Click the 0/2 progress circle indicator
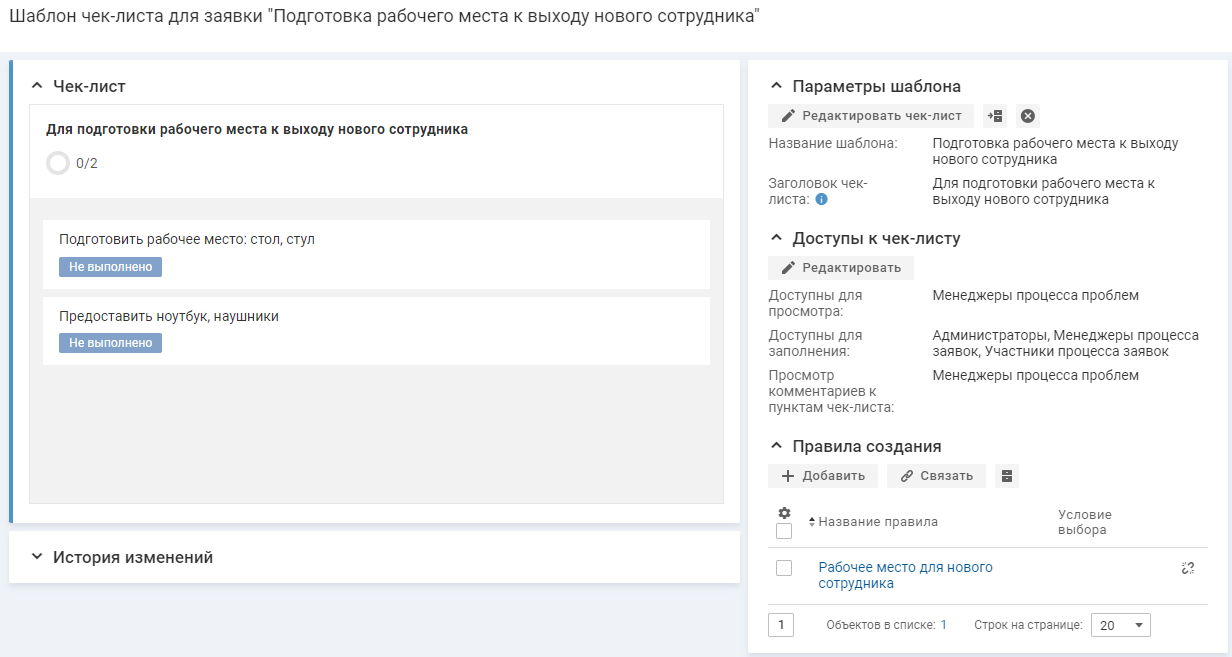This screenshot has width=1232, height=657. click(x=58, y=163)
